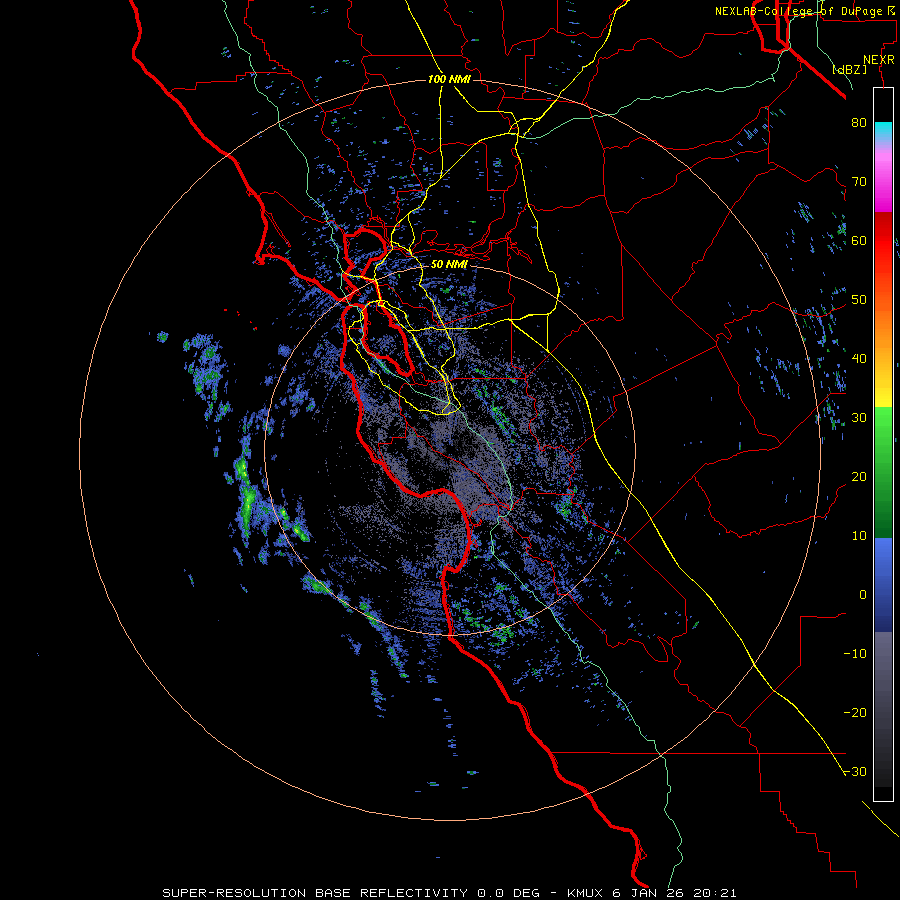Click the blue segment of the color bar

click(883, 585)
